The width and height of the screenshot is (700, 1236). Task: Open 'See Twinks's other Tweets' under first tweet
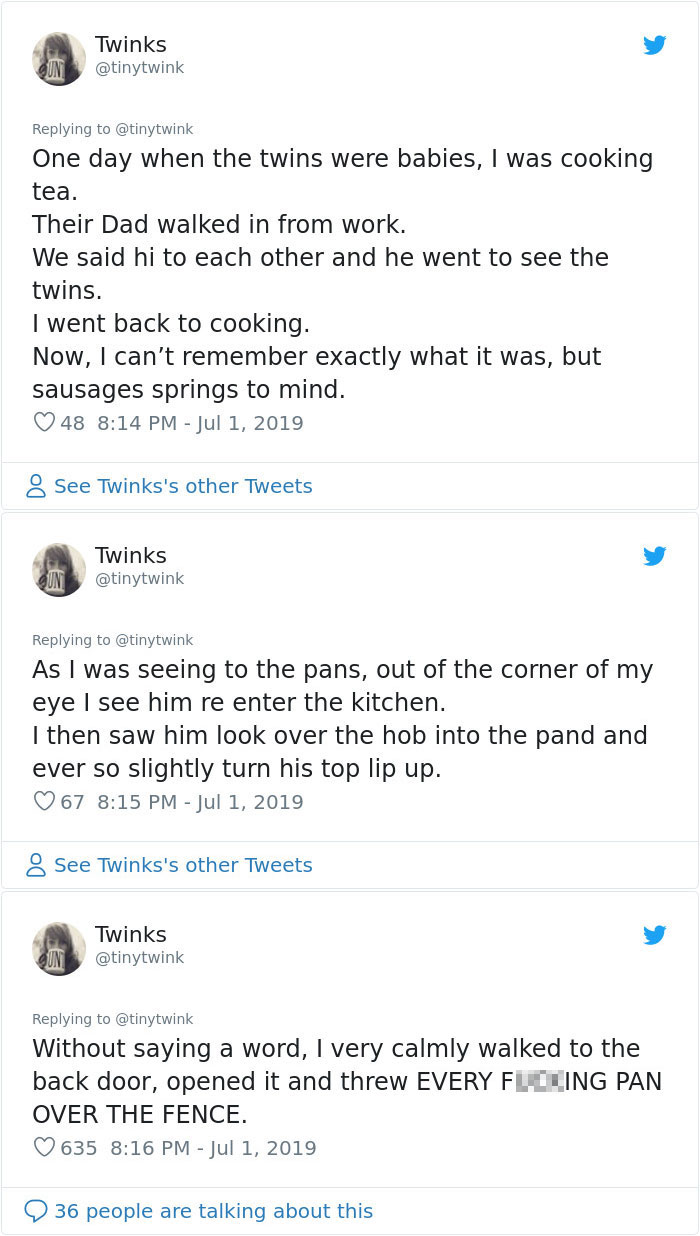tap(183, 486)
